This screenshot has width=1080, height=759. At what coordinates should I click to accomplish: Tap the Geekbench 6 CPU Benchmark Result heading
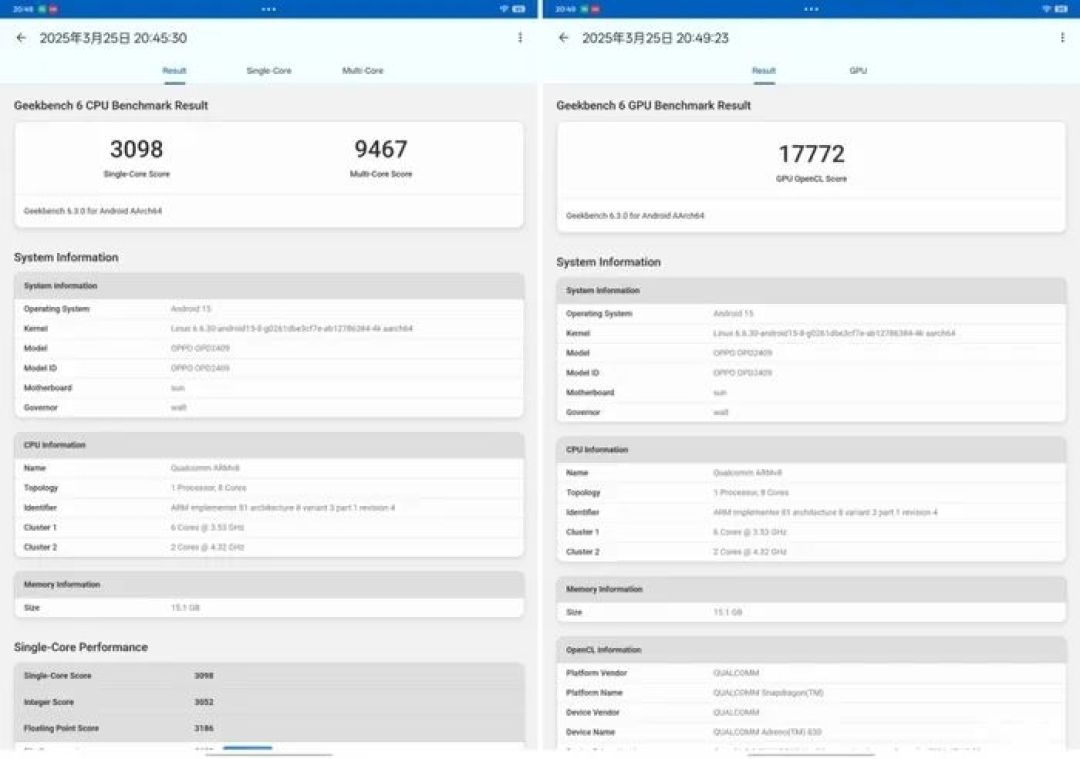[x=111, y=105]
